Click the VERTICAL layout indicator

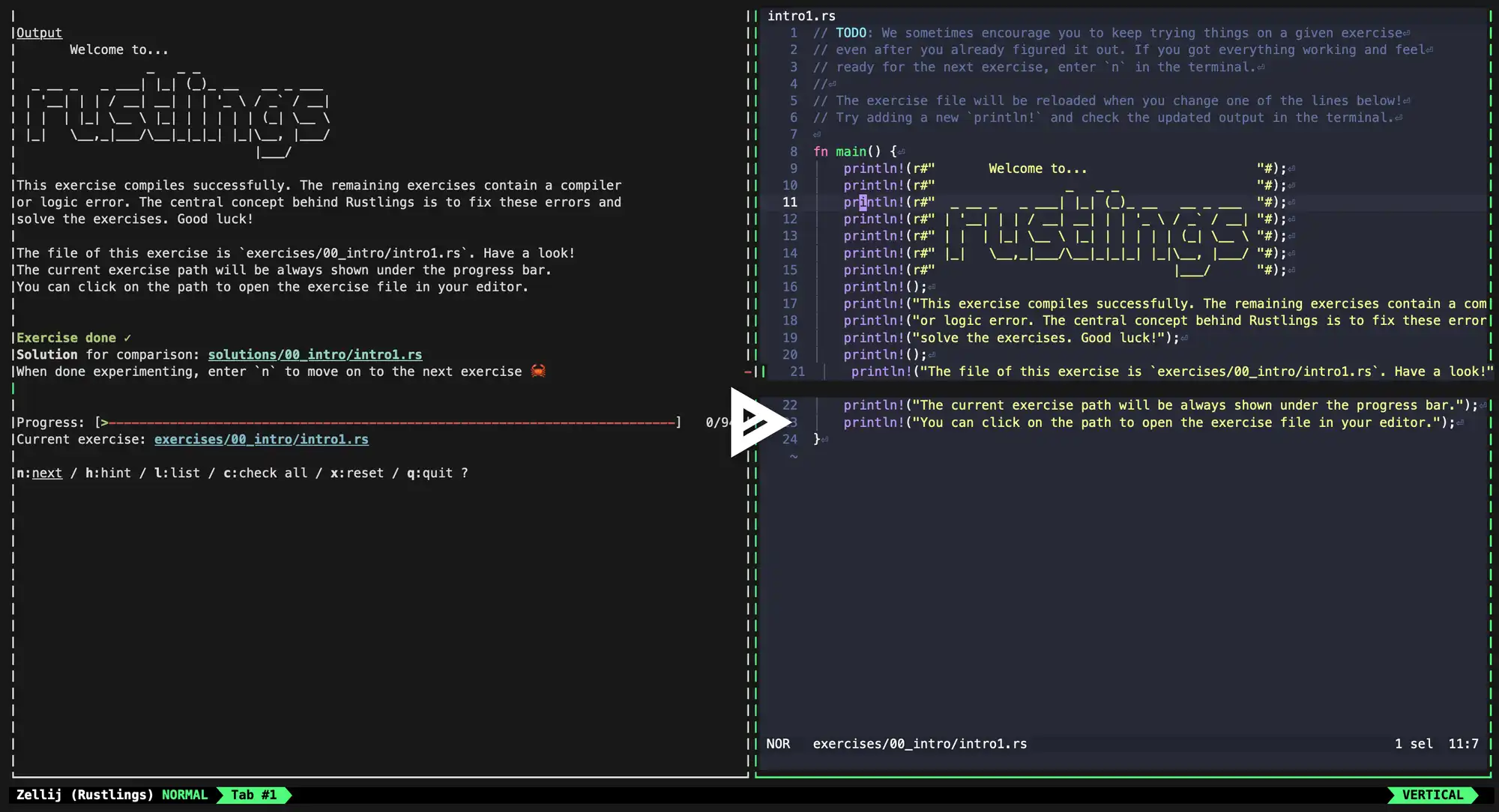pos(1432,795)
